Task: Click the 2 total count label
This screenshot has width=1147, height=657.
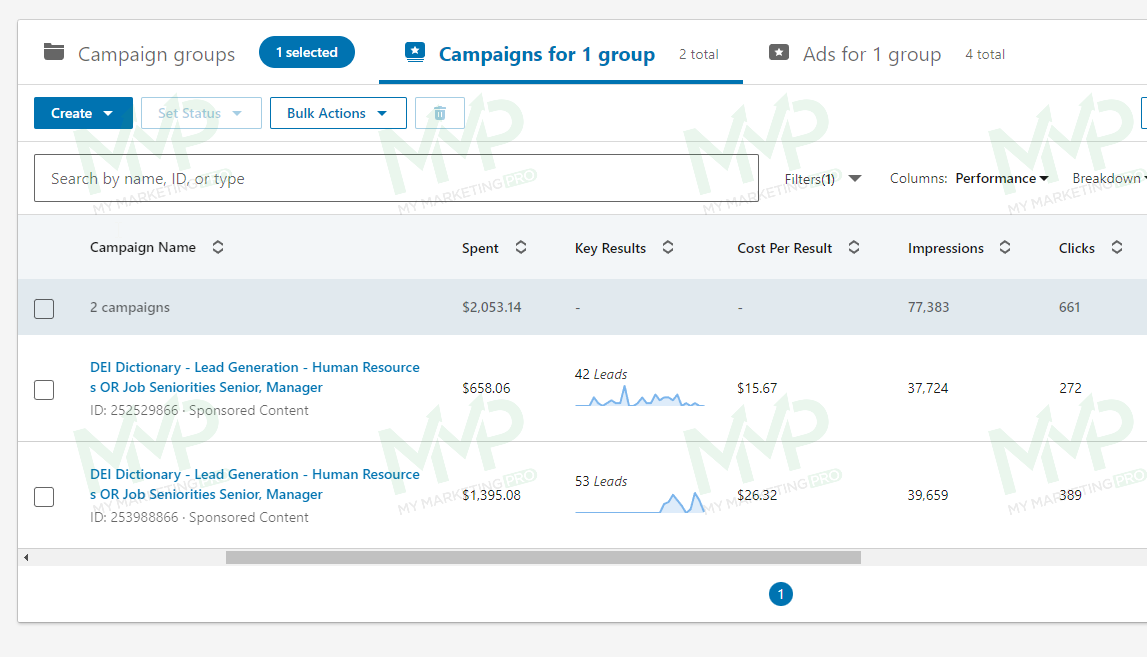Action: (699, 54)
